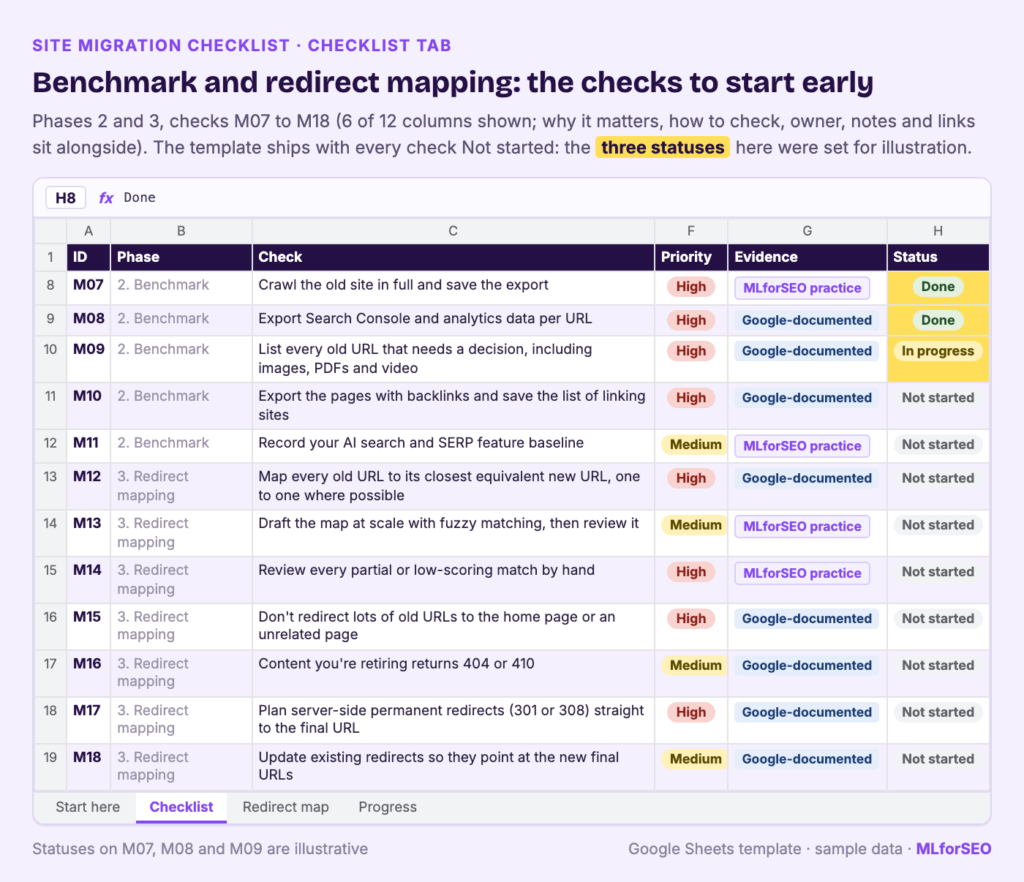The image size is (1024, 882).
Task: Select the Evidence header cell
Action: pyautogui.click(x=807, y=257)
